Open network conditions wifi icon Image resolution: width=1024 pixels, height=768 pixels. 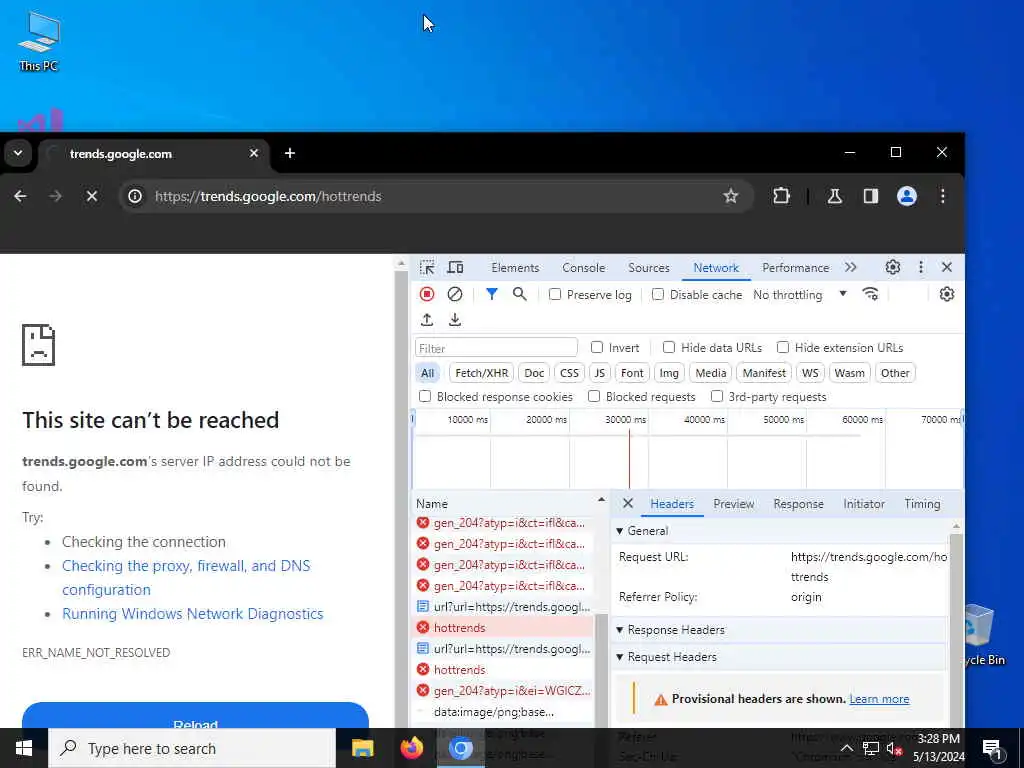871,295
